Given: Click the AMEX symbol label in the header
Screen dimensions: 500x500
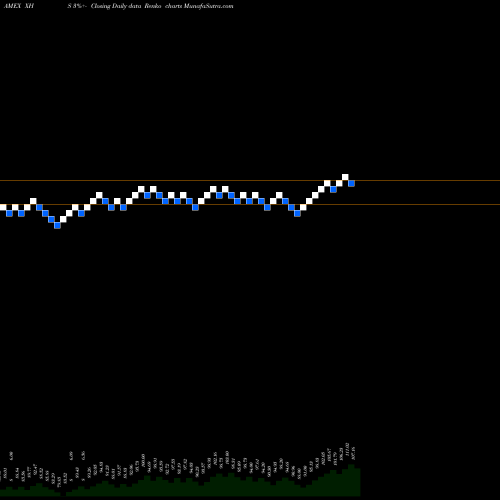Looking at the screenshot, I should (13, 6).
